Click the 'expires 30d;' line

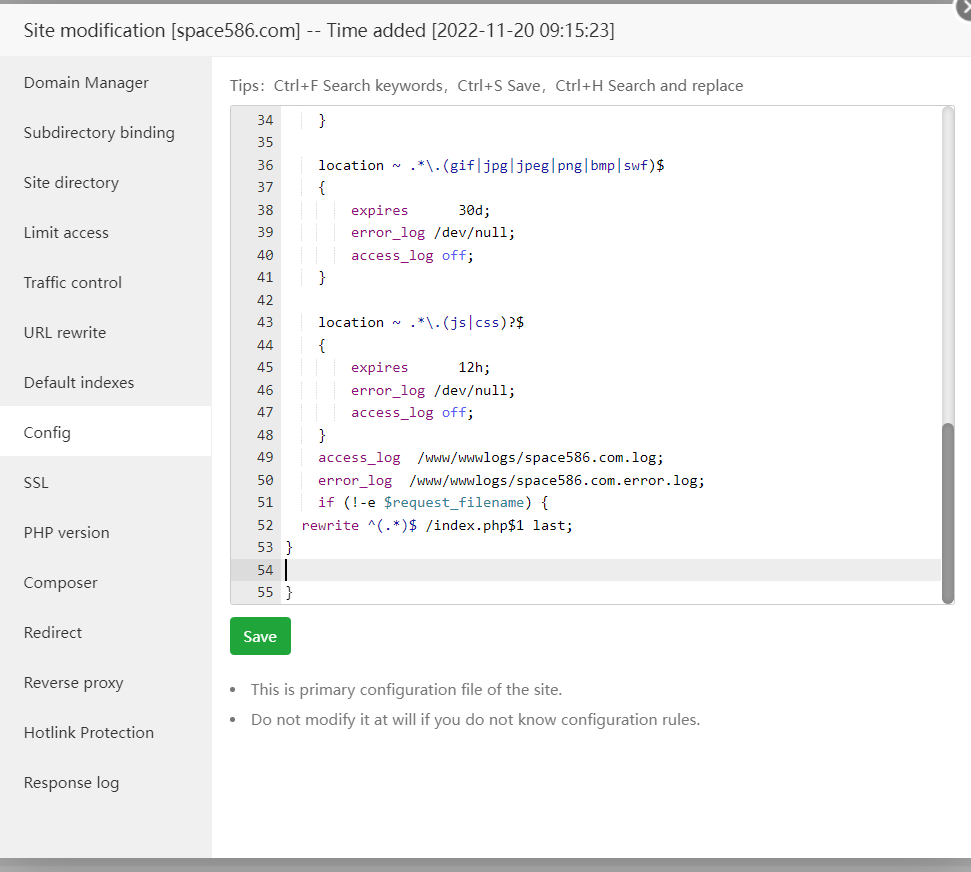pyautogui.click(x=420, y=210)
